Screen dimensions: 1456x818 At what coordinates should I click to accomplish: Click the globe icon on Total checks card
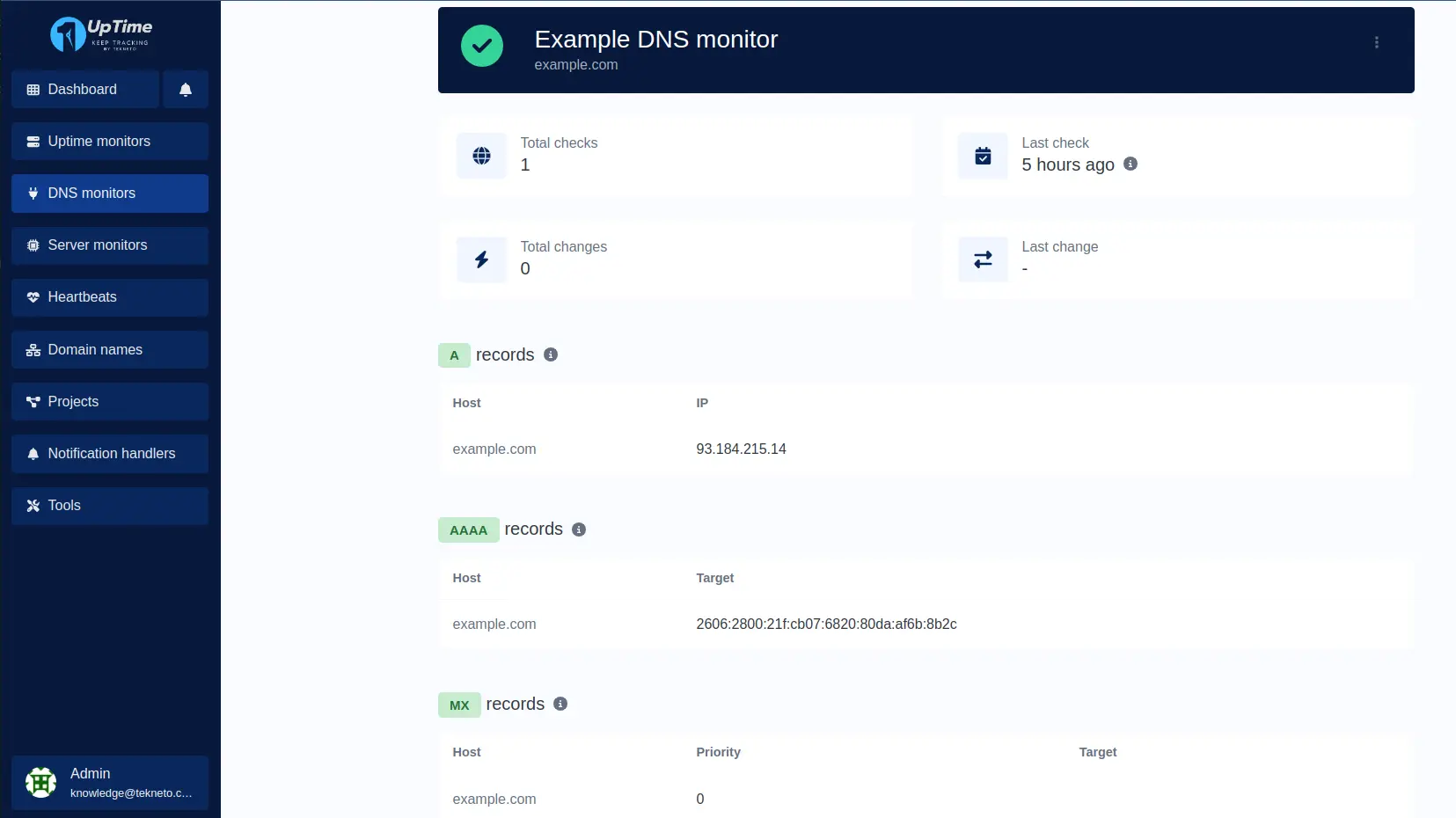(x=481, y=156)
